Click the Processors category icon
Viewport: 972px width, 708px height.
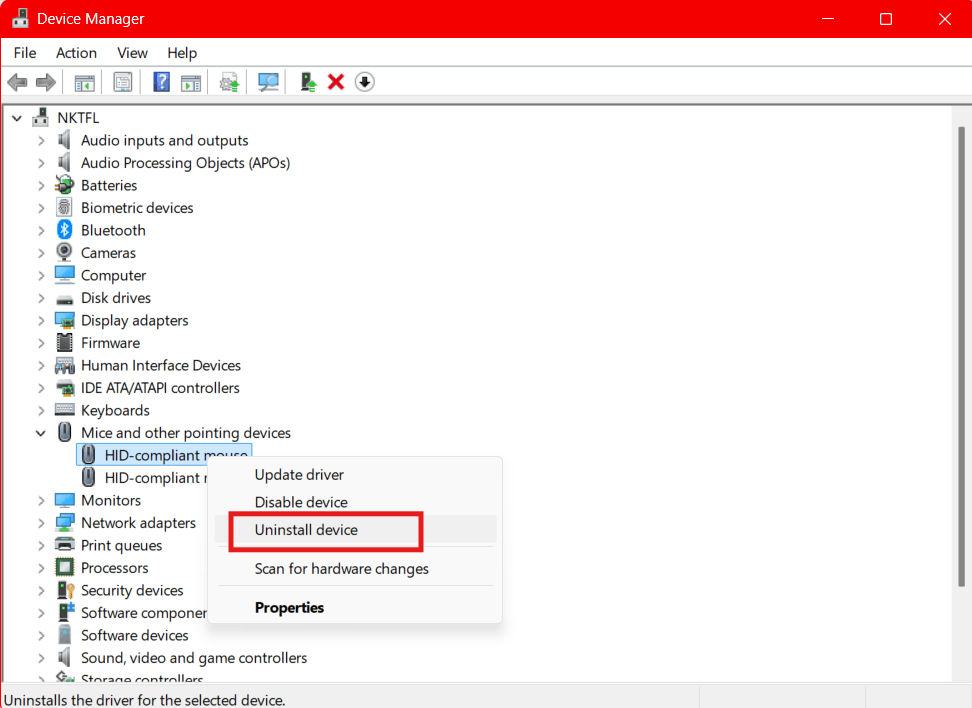pos(64,567)
